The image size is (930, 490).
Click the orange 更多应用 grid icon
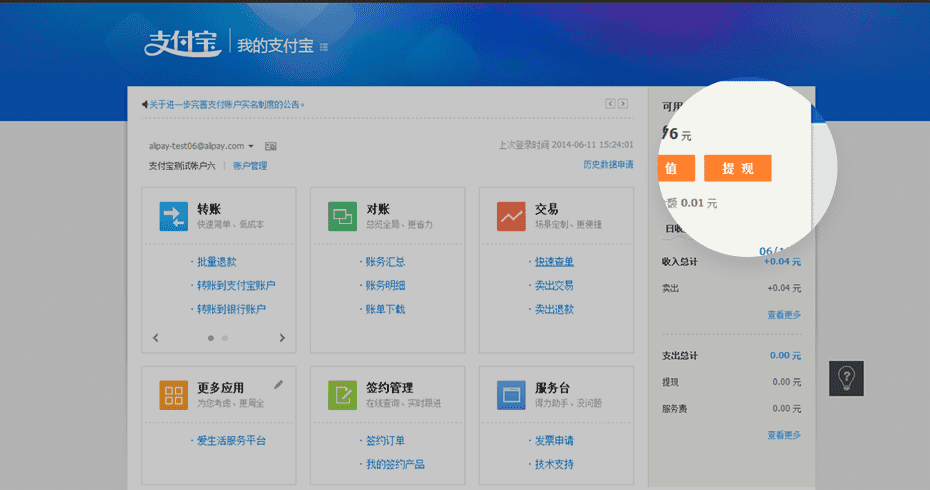tap(174, 395)
